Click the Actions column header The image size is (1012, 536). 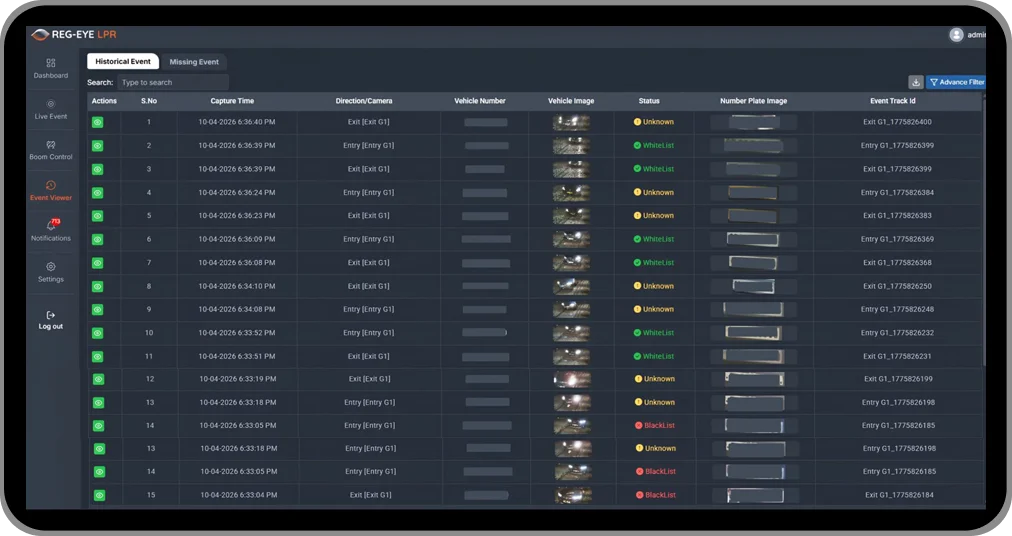104,101
